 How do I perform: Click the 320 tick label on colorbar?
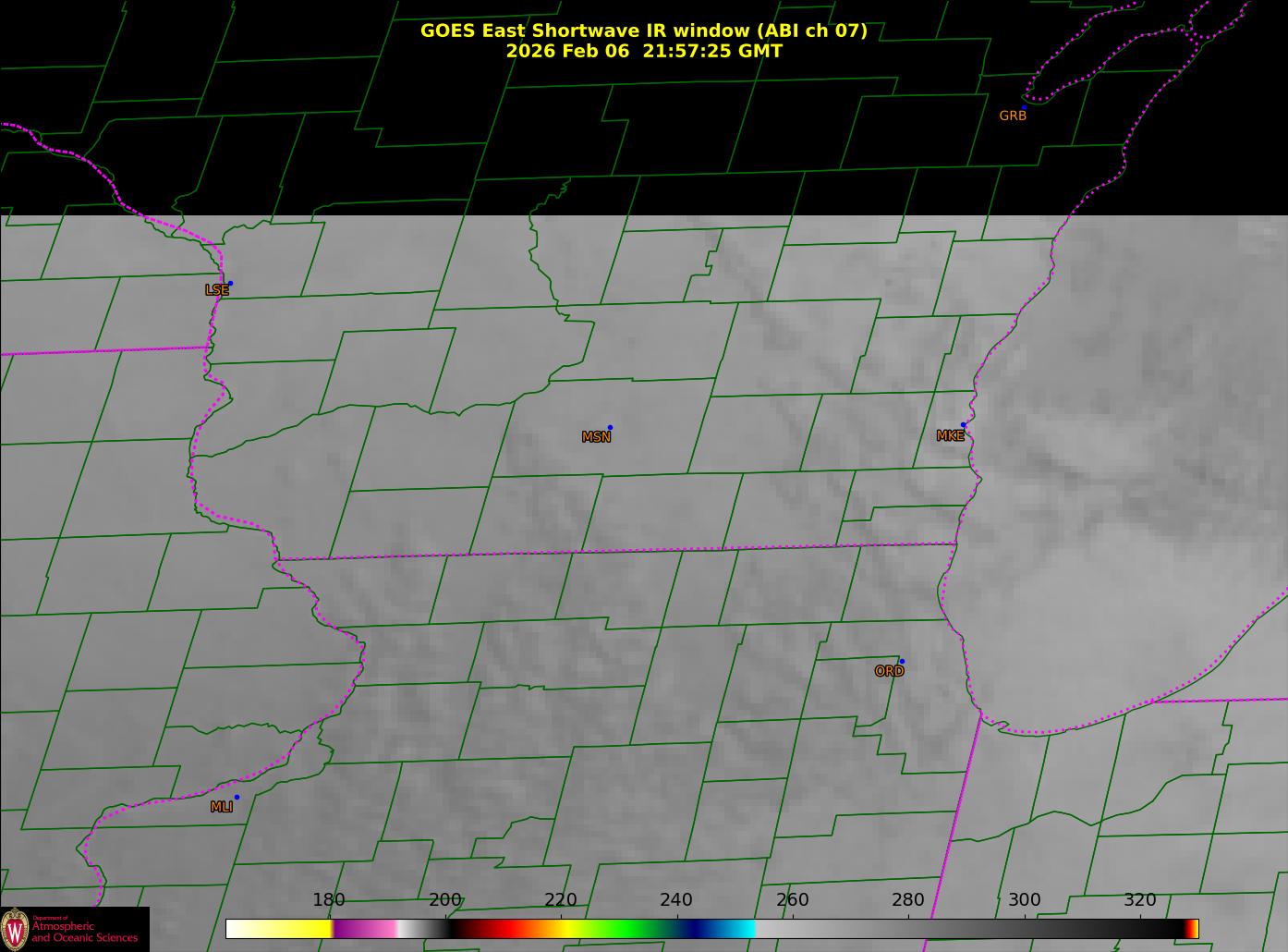pos(1140,900)
